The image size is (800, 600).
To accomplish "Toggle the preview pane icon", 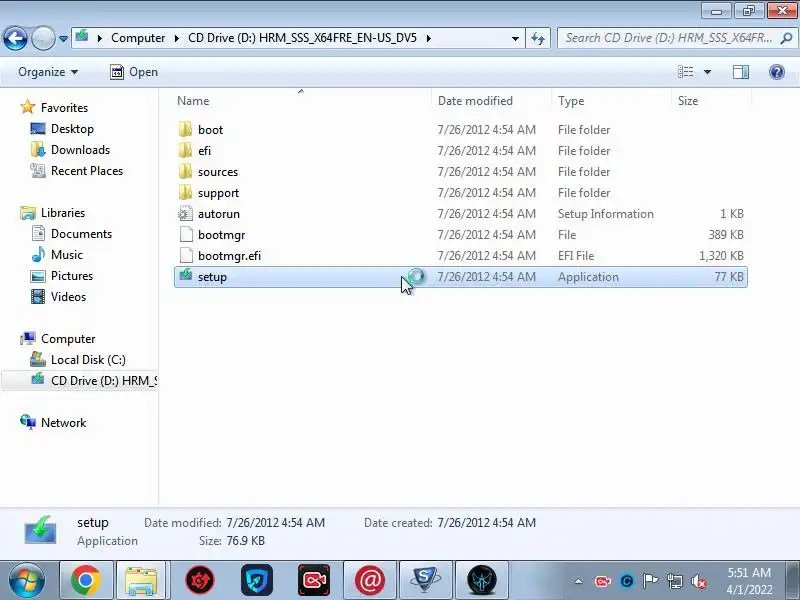I will [741, 72].
